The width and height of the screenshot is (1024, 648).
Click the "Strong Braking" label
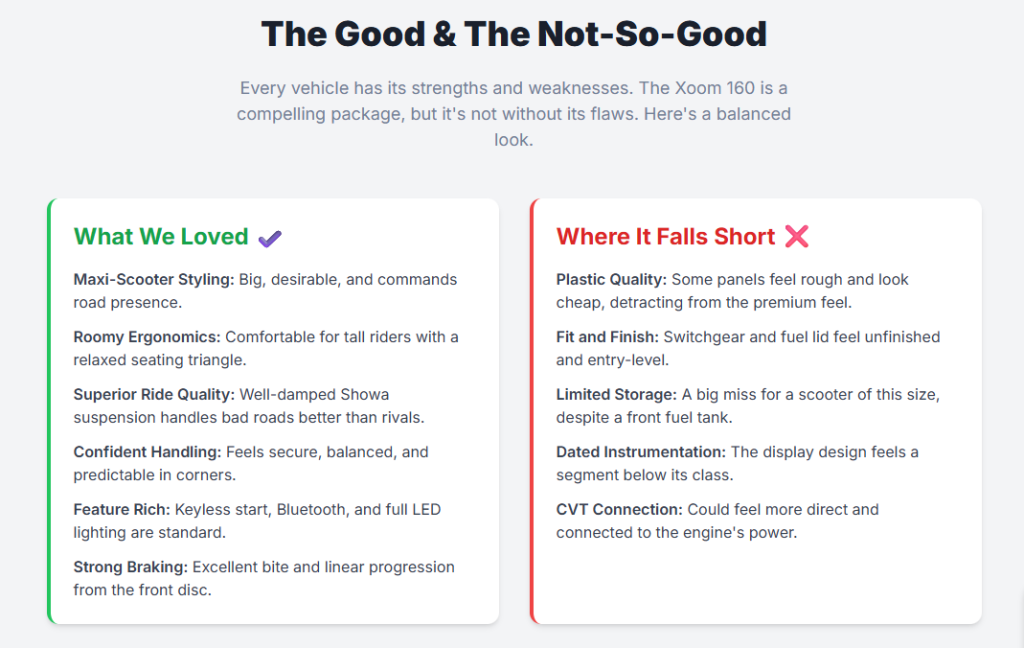130,567
